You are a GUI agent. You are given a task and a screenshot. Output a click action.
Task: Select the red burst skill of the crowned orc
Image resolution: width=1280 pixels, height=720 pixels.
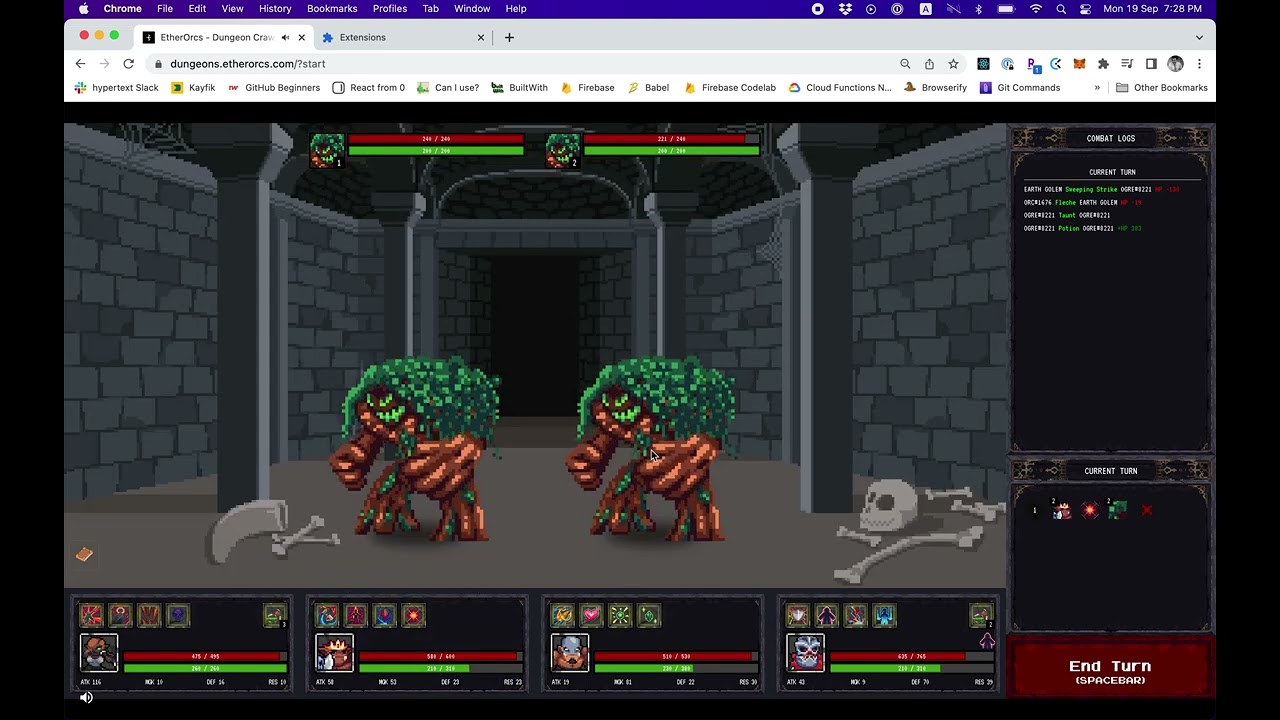414,615
